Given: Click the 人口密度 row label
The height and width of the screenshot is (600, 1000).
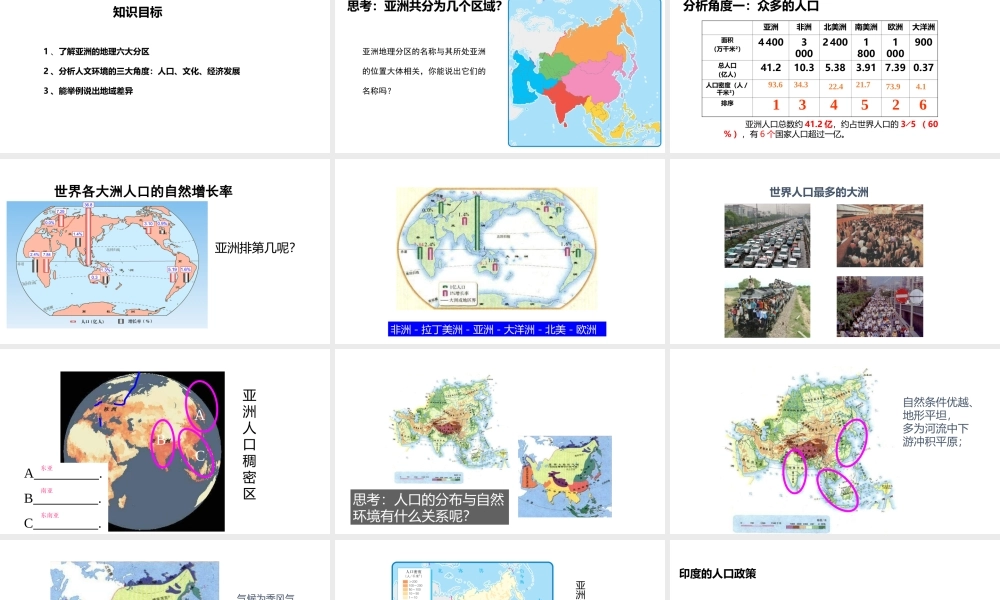Looking at the screenshot, I should [728, 88].
